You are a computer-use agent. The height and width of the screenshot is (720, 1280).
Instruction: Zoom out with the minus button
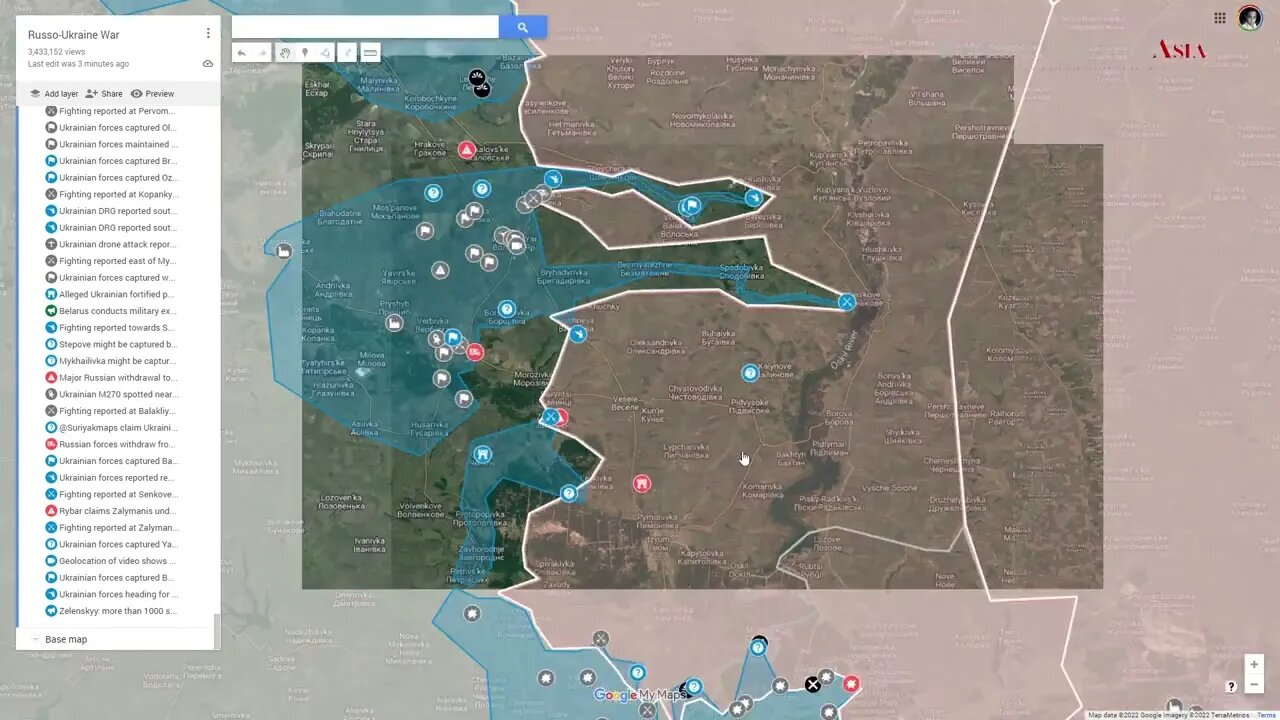(x=1254, y=685)
